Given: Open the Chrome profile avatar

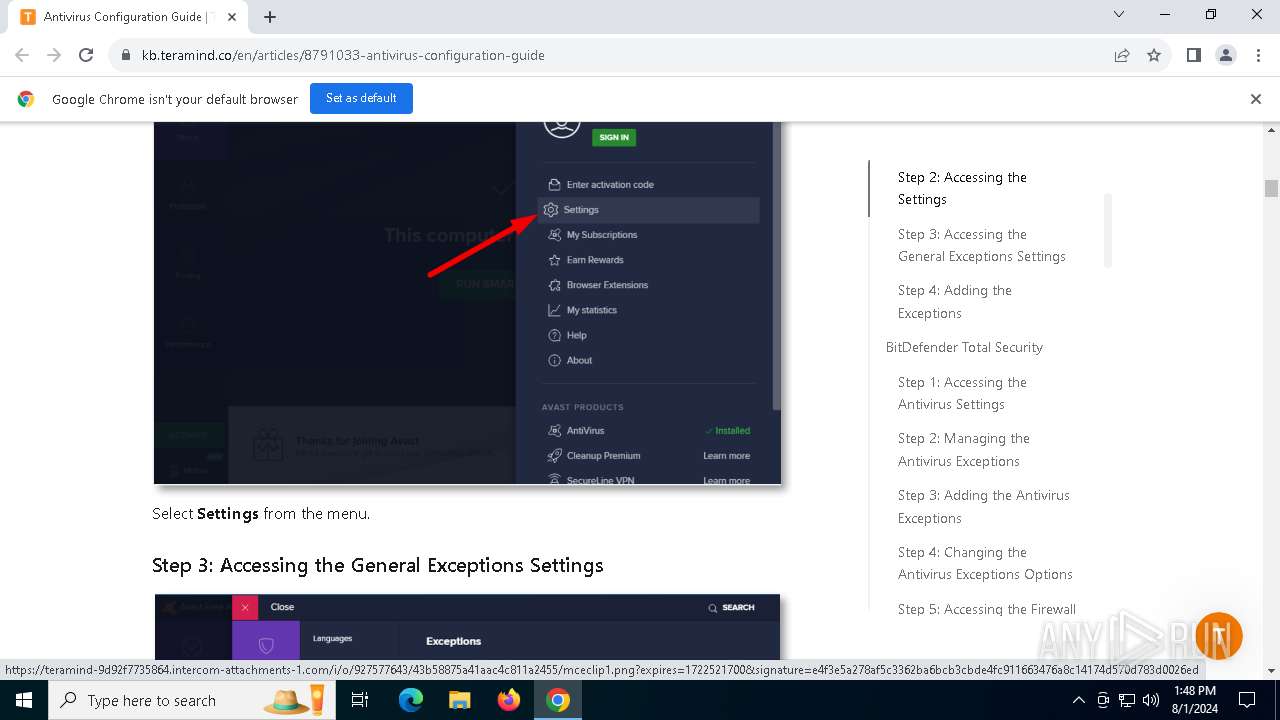Looking at the screenshot, I should click(x=1226, y=55).
